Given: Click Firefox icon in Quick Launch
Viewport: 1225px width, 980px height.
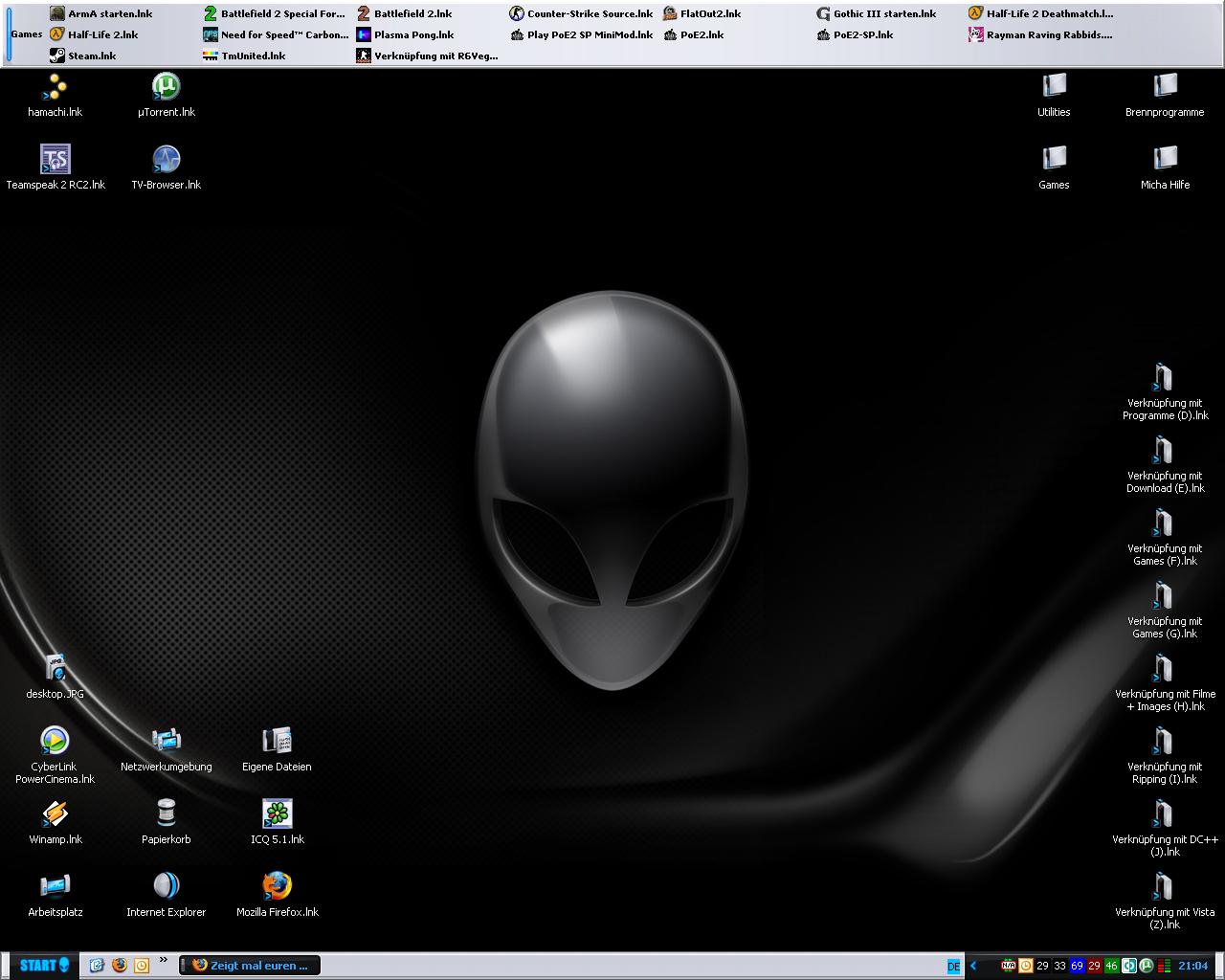Looking at the screenshot, I should coord(119,965).
